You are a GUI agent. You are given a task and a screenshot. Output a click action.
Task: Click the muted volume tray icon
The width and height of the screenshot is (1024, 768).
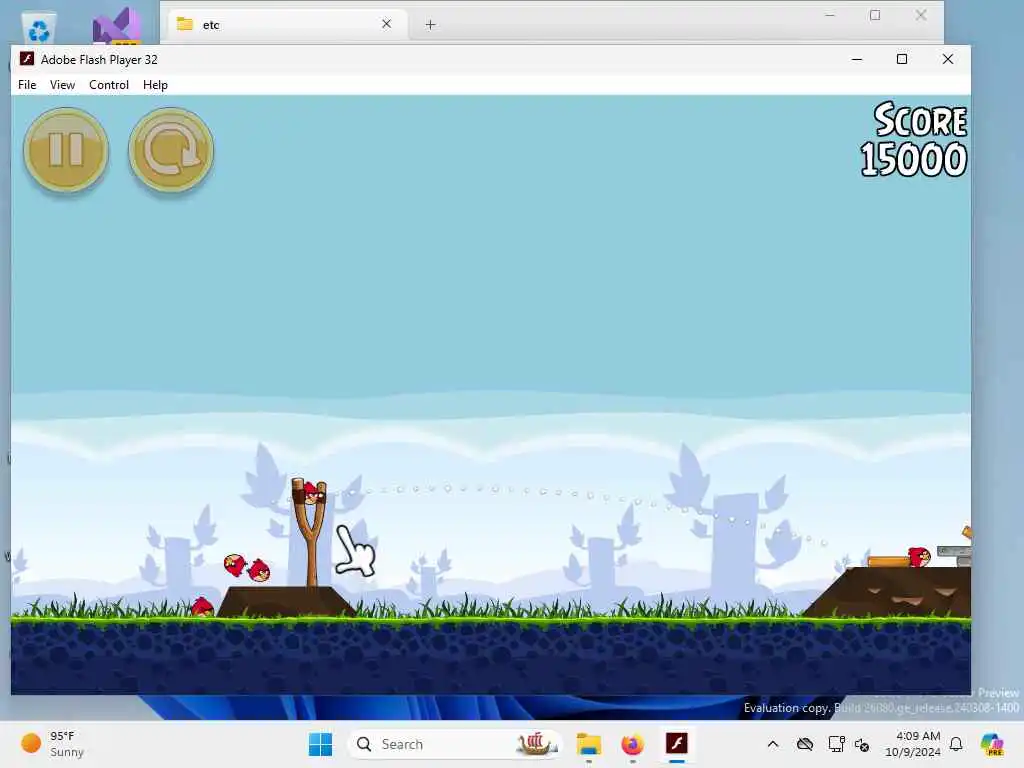(862, 744)
